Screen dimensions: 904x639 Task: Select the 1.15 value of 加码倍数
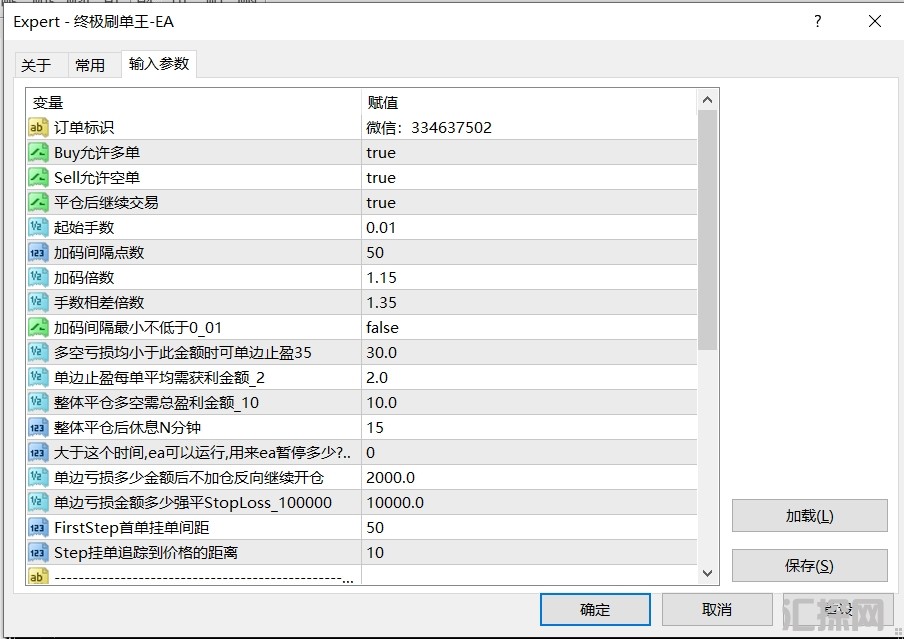[529, 277]
